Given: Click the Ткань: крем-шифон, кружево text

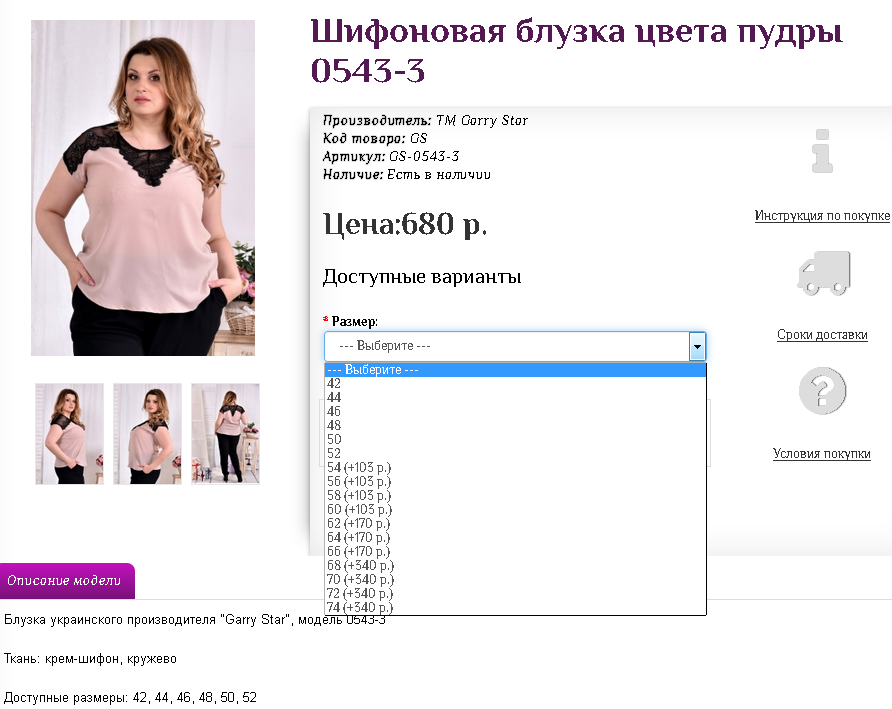Looking at the screenshot, I should tap(90, 659).
